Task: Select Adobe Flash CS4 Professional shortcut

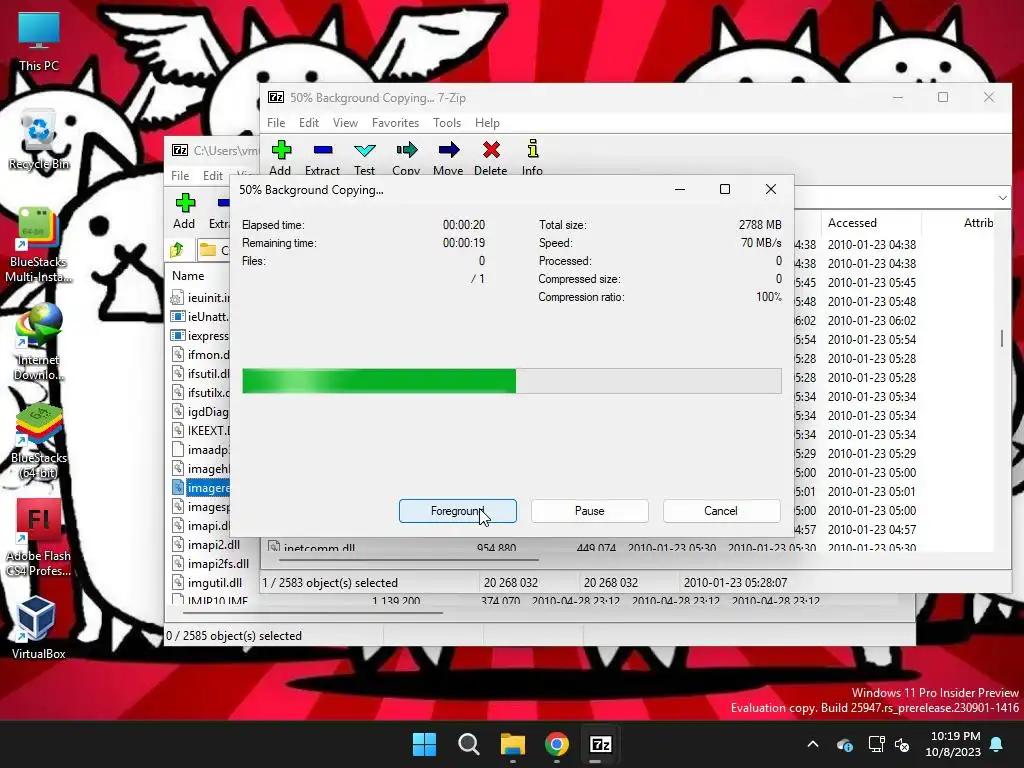Action: [39, 538]
